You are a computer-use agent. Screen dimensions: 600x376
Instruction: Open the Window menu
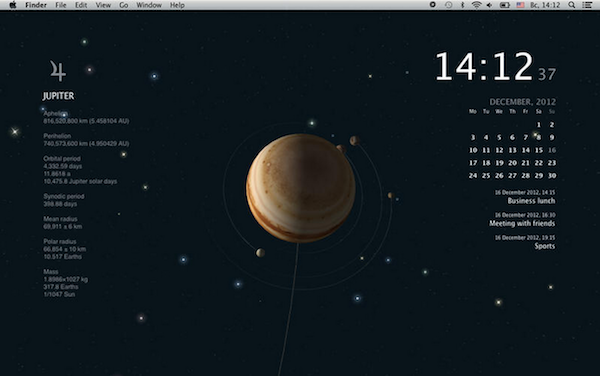click(149, 5)
